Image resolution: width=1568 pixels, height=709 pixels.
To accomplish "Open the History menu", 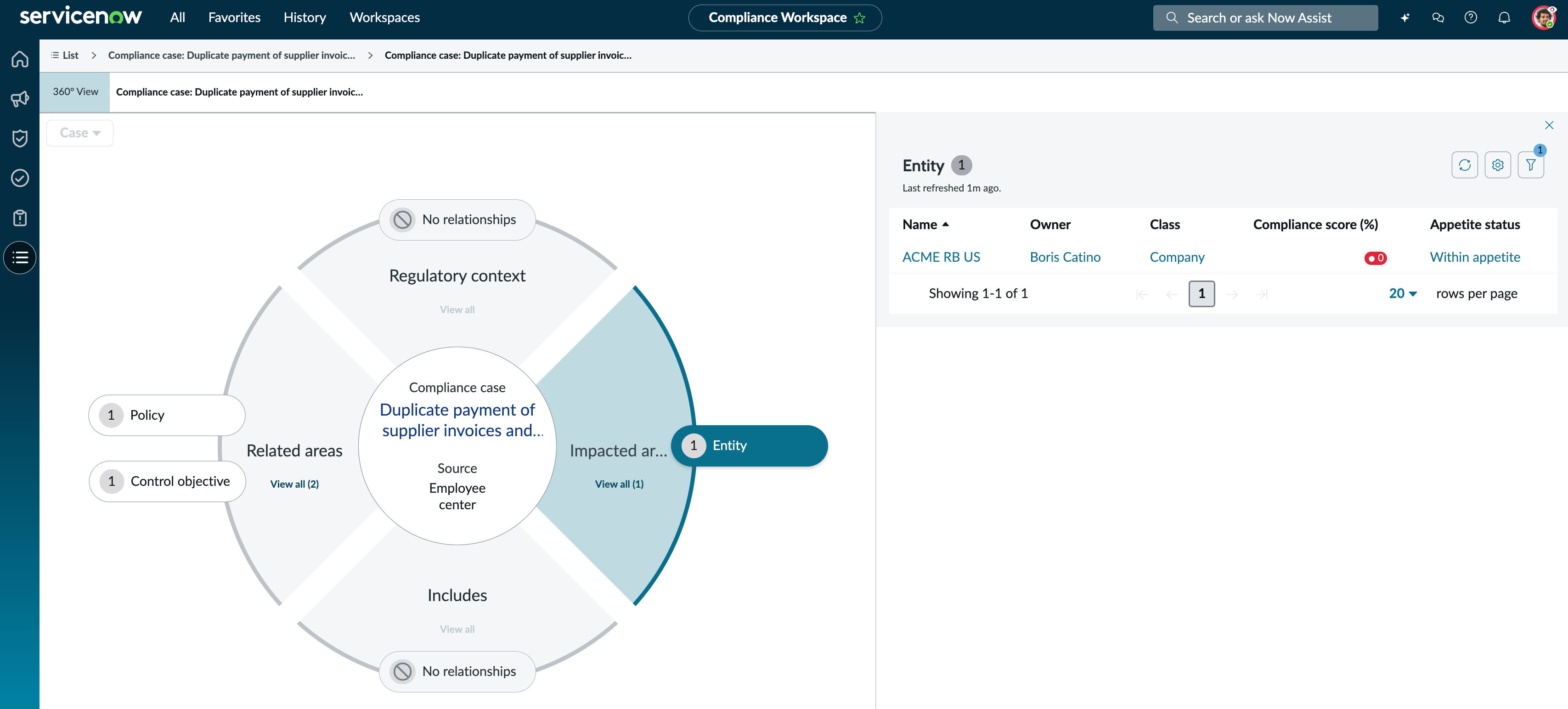I will tap(305, 17).
